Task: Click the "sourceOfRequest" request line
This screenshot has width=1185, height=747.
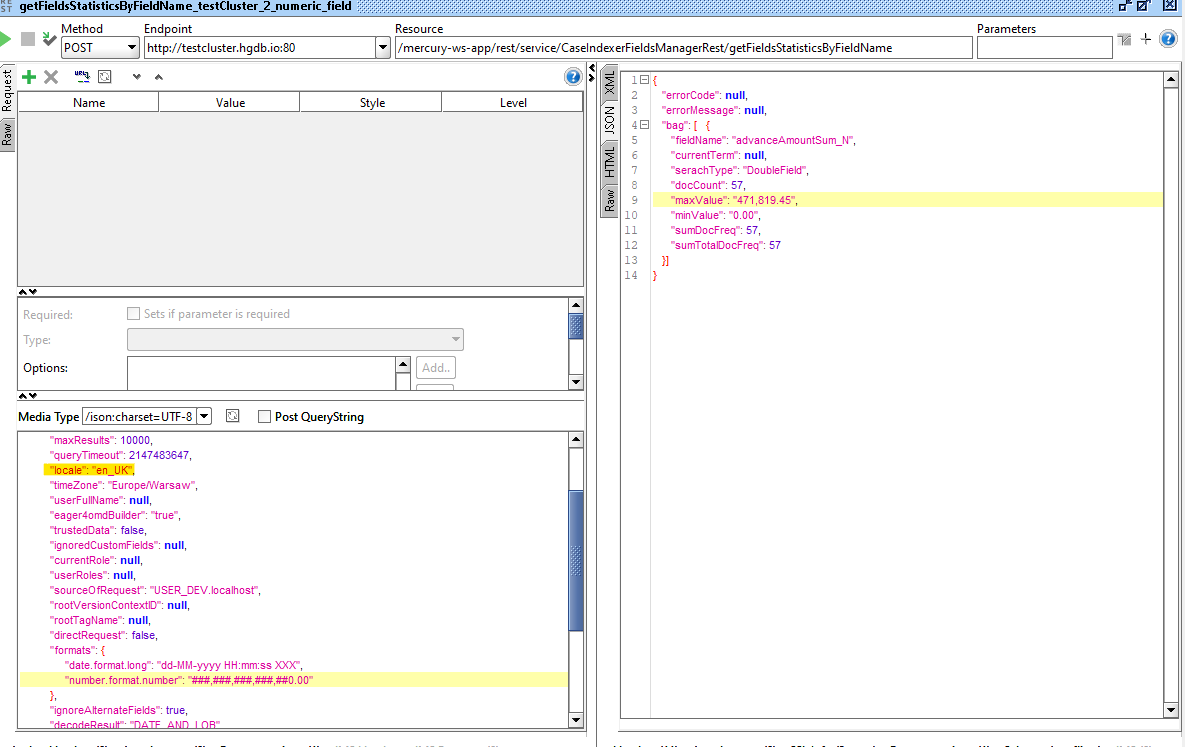Action: [155, 590]
